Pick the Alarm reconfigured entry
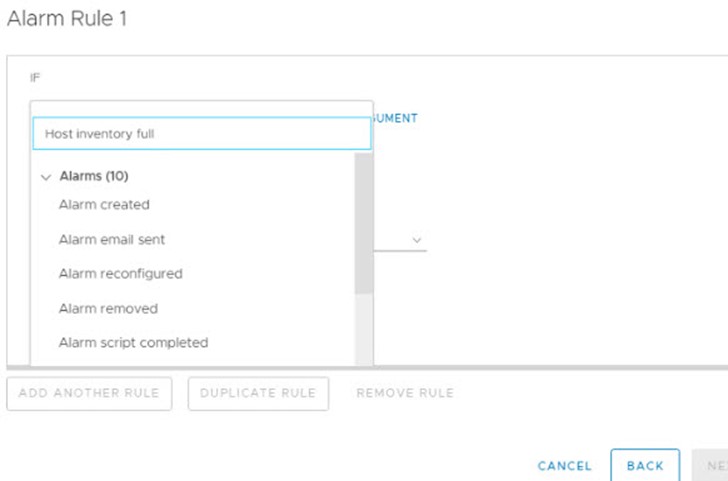 tap(120, 274)
